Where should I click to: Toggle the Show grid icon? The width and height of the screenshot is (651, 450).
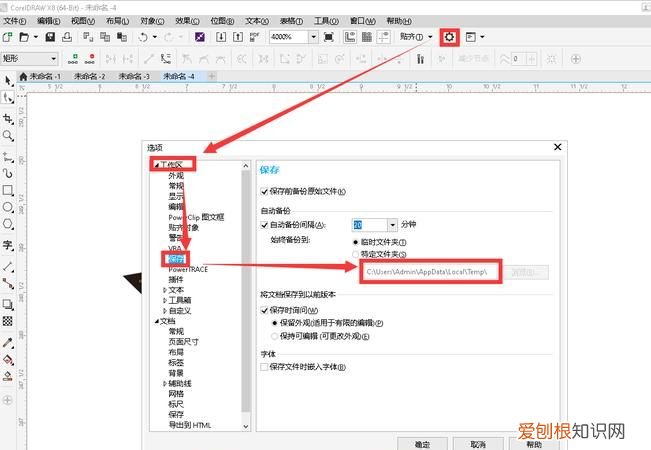[367, 37]
